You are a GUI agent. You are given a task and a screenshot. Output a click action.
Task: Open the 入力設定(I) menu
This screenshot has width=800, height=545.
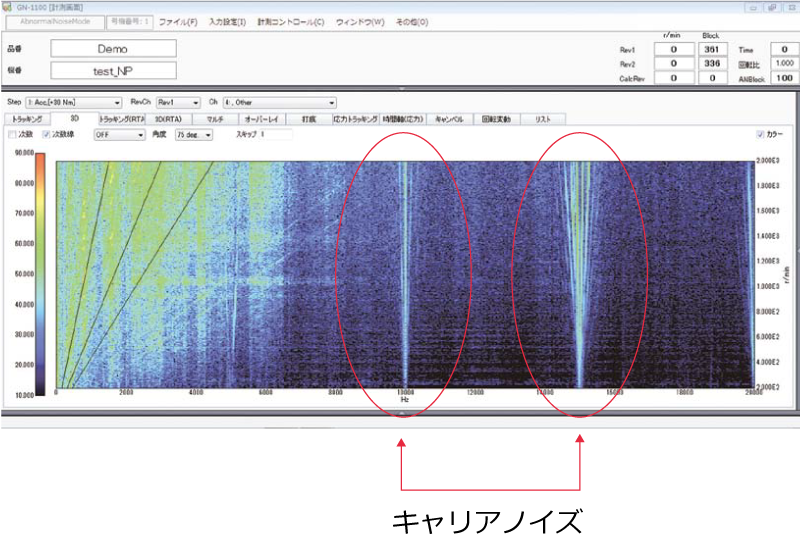[227, 21]
